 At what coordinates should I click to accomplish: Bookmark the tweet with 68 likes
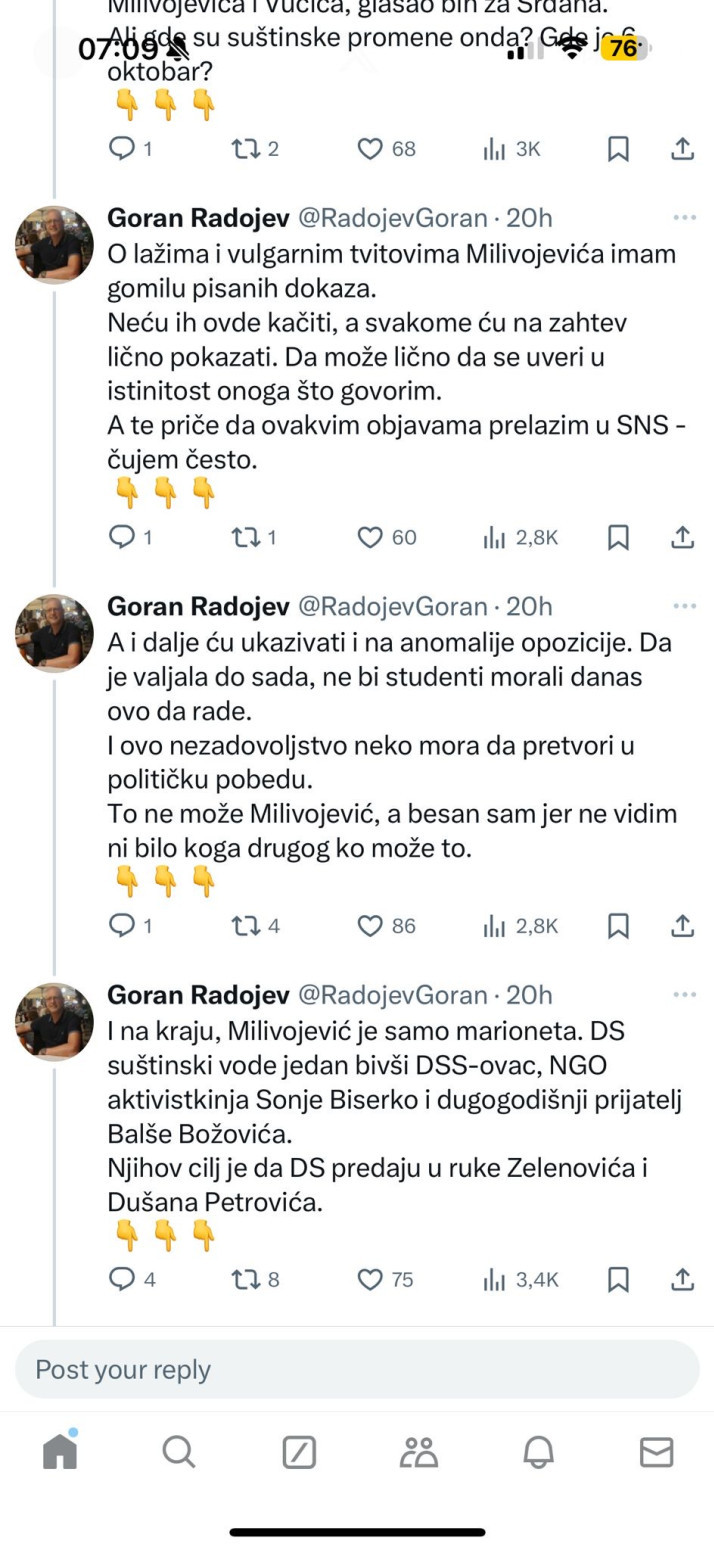(x=619, y=150)
